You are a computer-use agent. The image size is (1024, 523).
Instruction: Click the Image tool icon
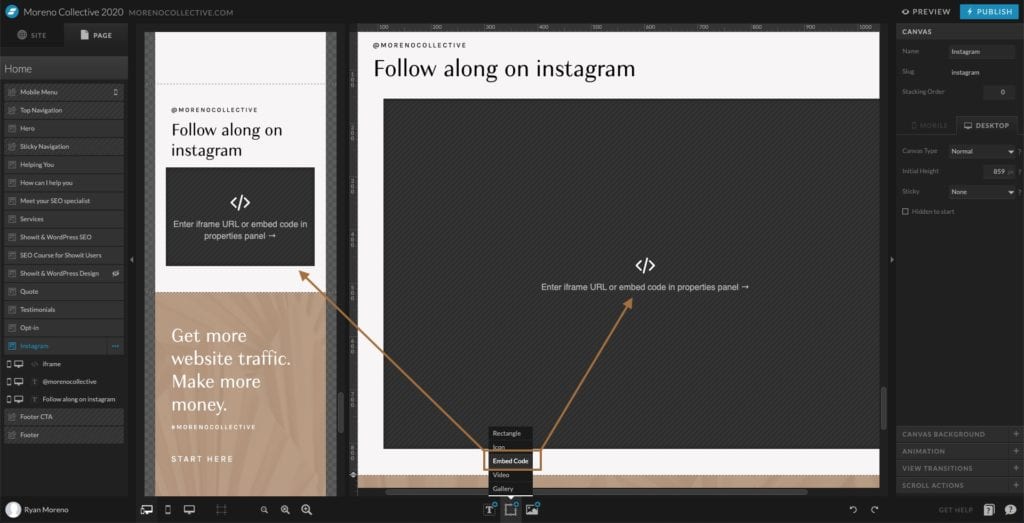(532, 509)
